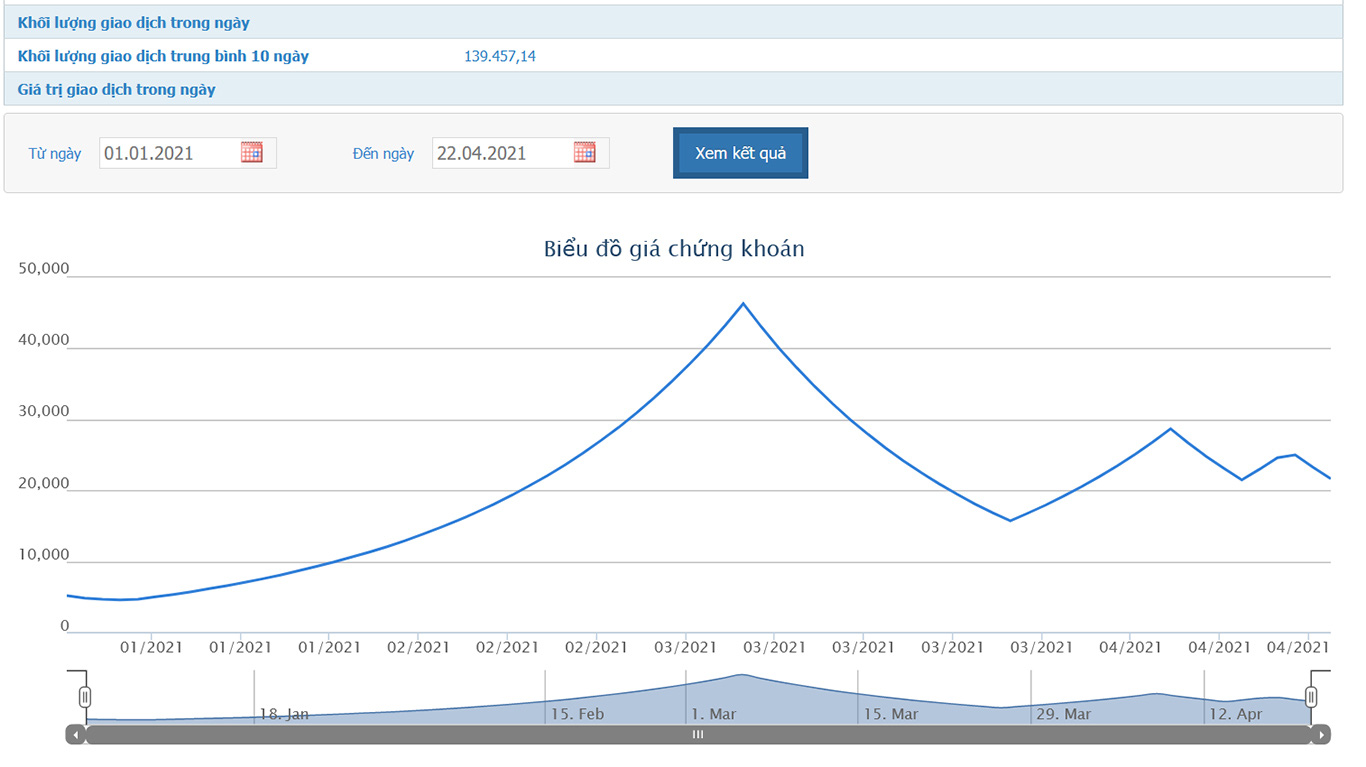Image resolution: width=1366 pixels, height=767 pixels.
Task: Select the "29. Mar" navigator date marker
Action: (1063, 714)
